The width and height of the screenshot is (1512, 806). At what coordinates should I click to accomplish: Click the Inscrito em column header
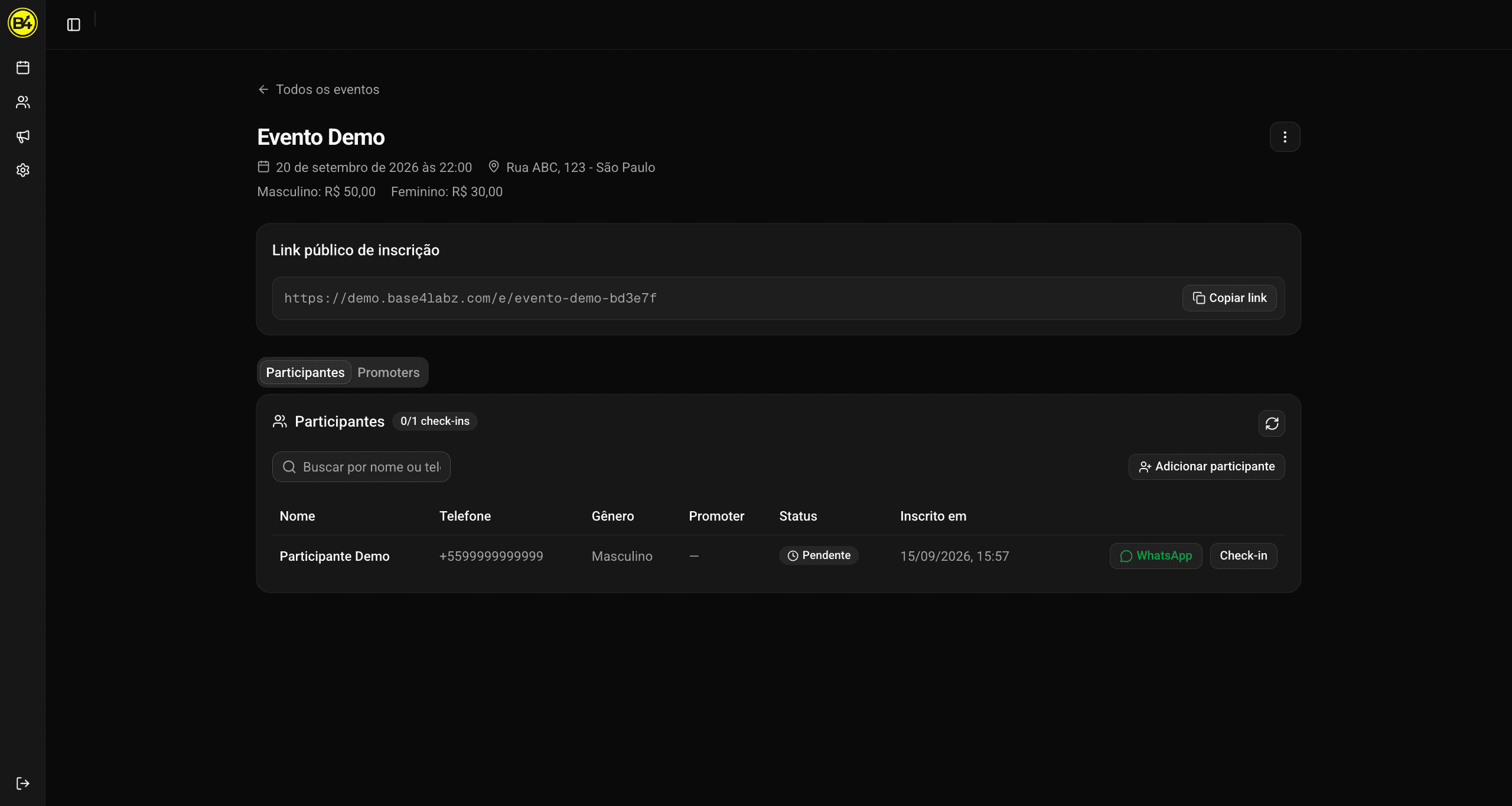point(933,516)
